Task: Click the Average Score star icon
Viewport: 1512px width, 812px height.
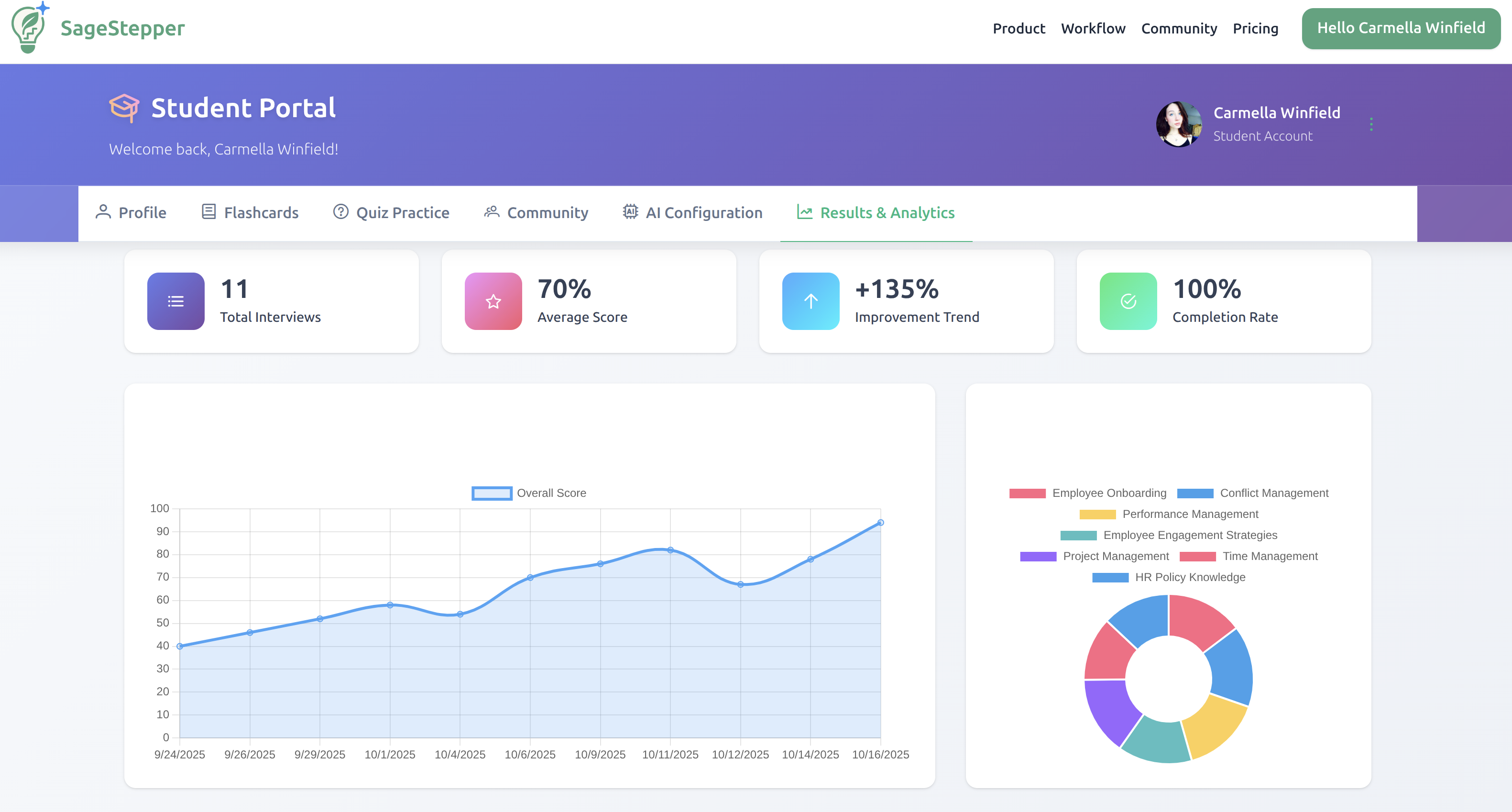Action: (x=493, y=301)
